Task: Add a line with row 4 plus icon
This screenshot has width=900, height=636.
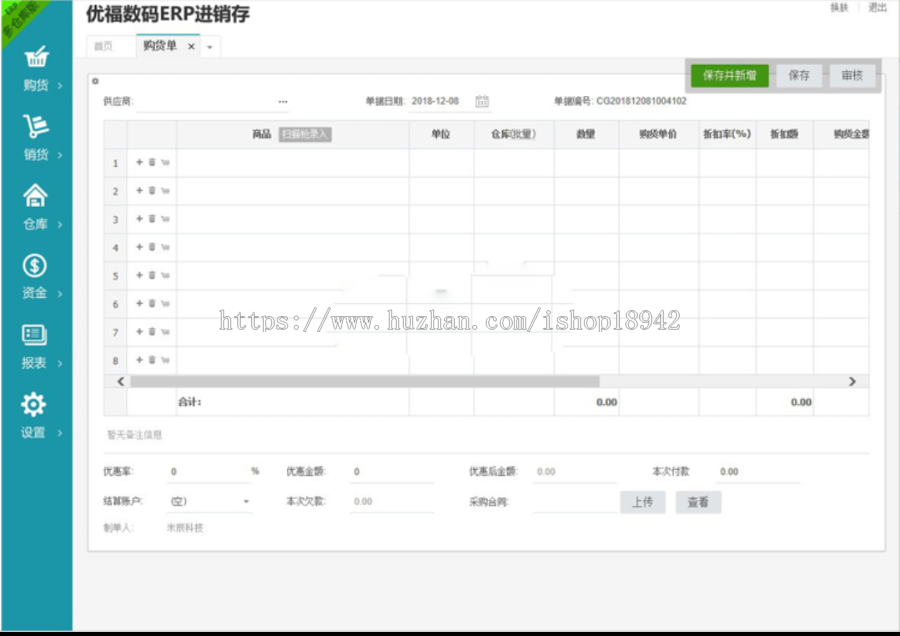Action: click(x=139, y=246)
